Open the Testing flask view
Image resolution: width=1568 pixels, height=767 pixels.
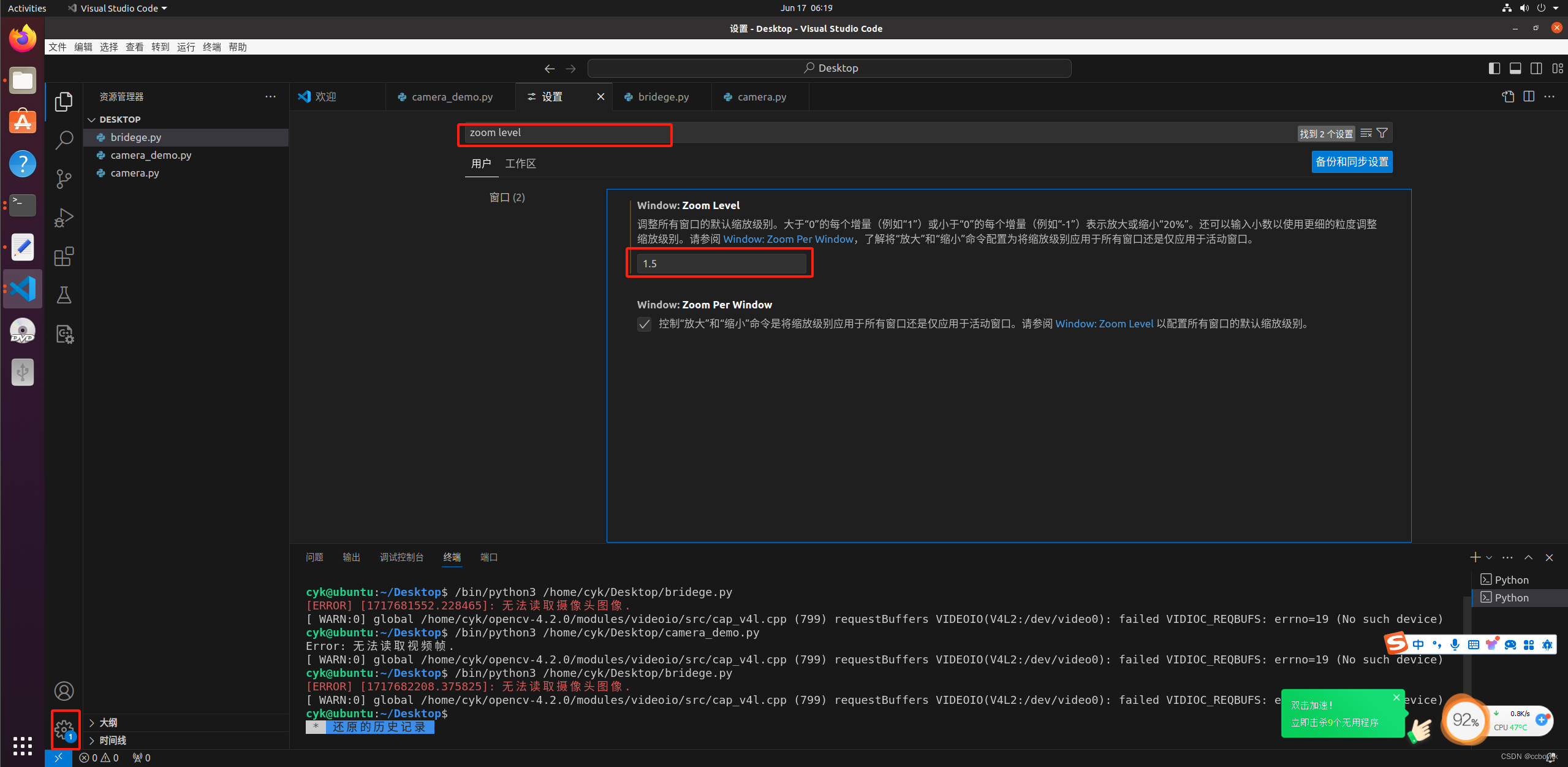coord(64,296)
